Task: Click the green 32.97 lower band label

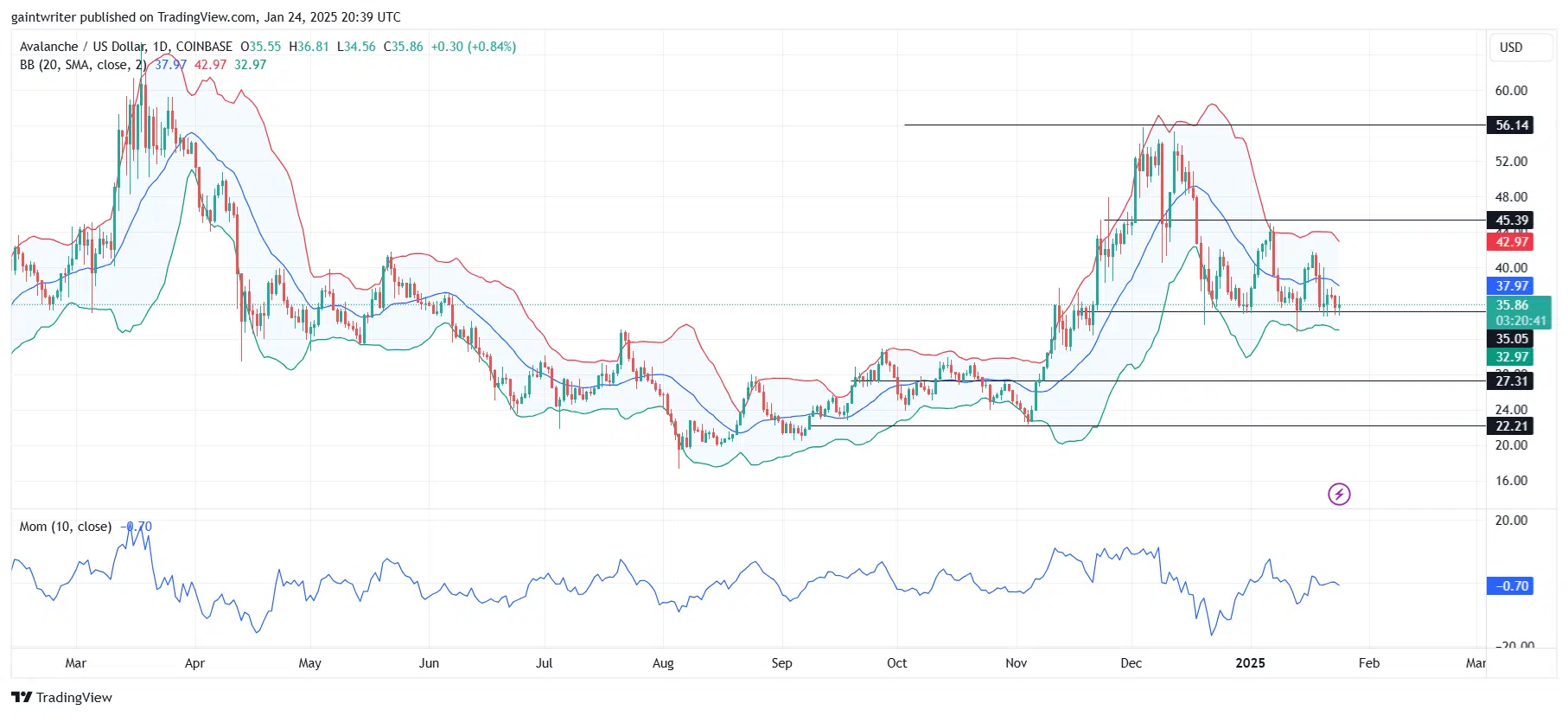Action: [x=1511, y=357]
